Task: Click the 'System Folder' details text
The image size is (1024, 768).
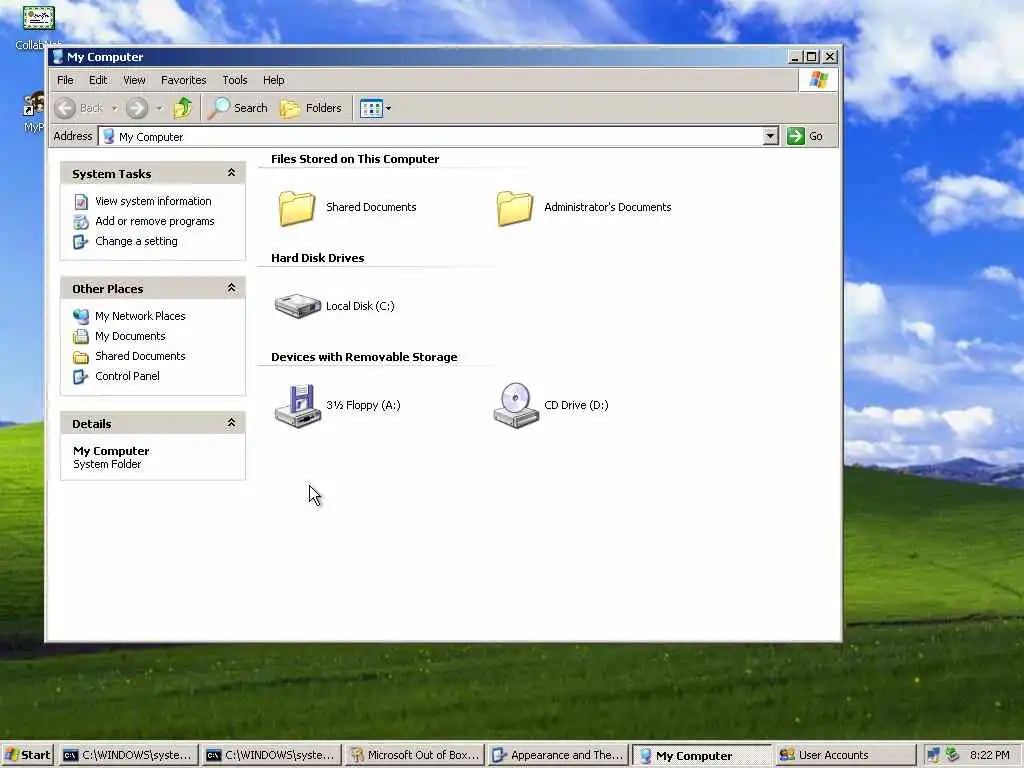Action: coord(107,464)
